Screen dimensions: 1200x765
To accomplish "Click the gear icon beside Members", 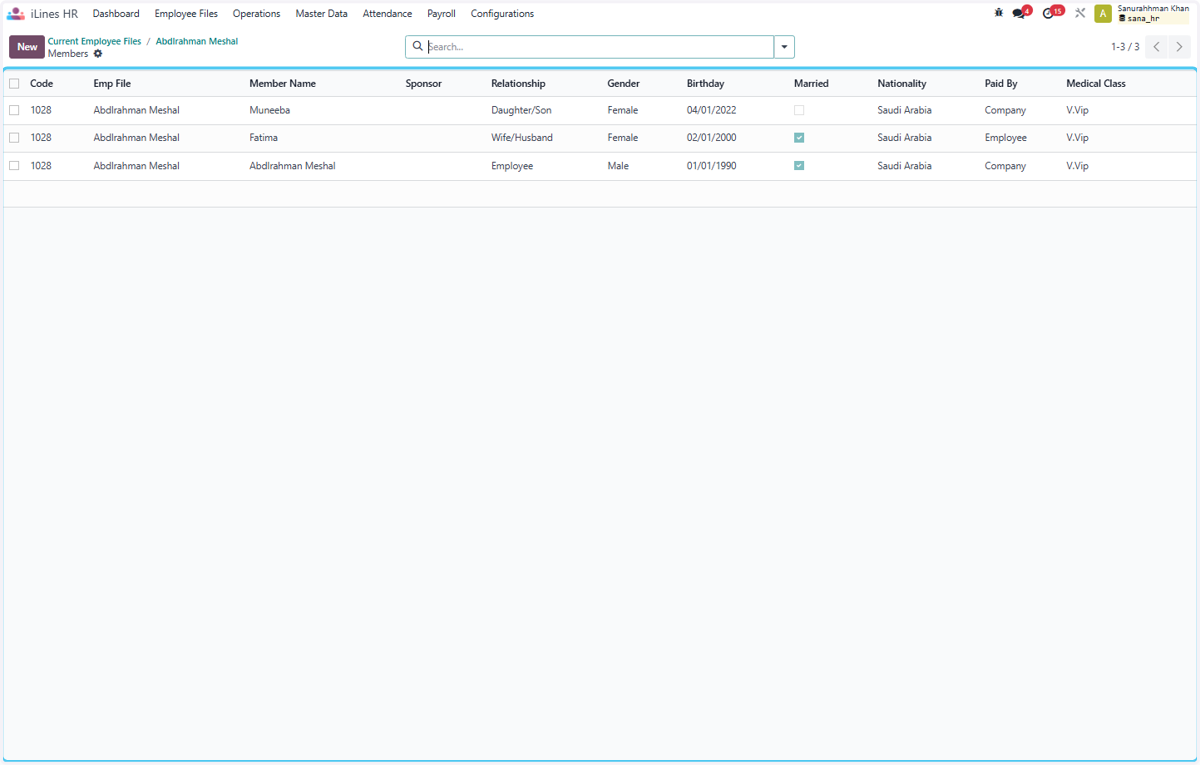I will pos(98,54).
